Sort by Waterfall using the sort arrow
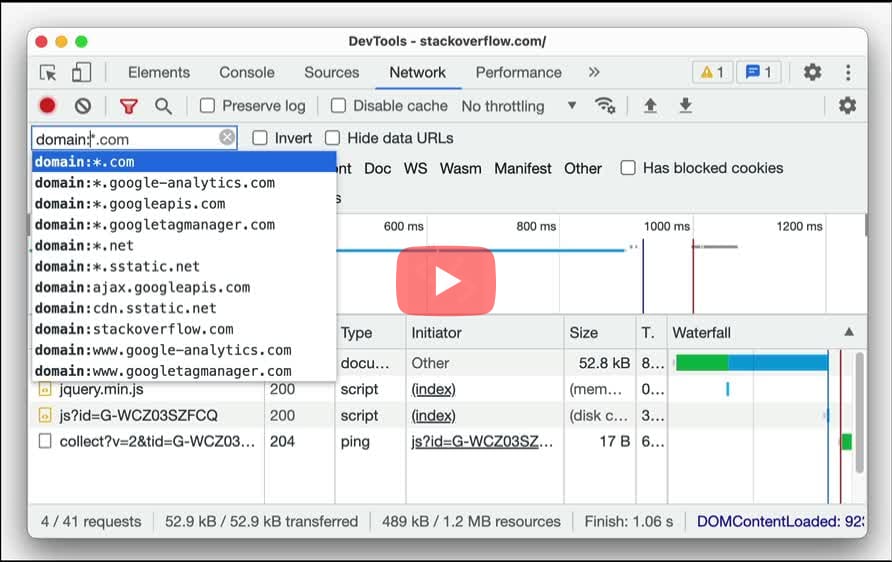 click(849, 332)
